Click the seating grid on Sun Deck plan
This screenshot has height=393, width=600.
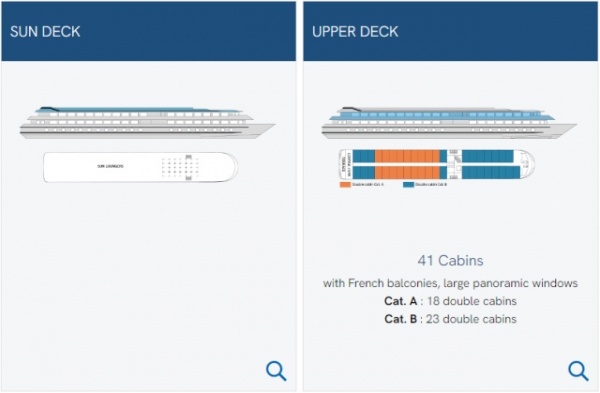tap(180, 167)
